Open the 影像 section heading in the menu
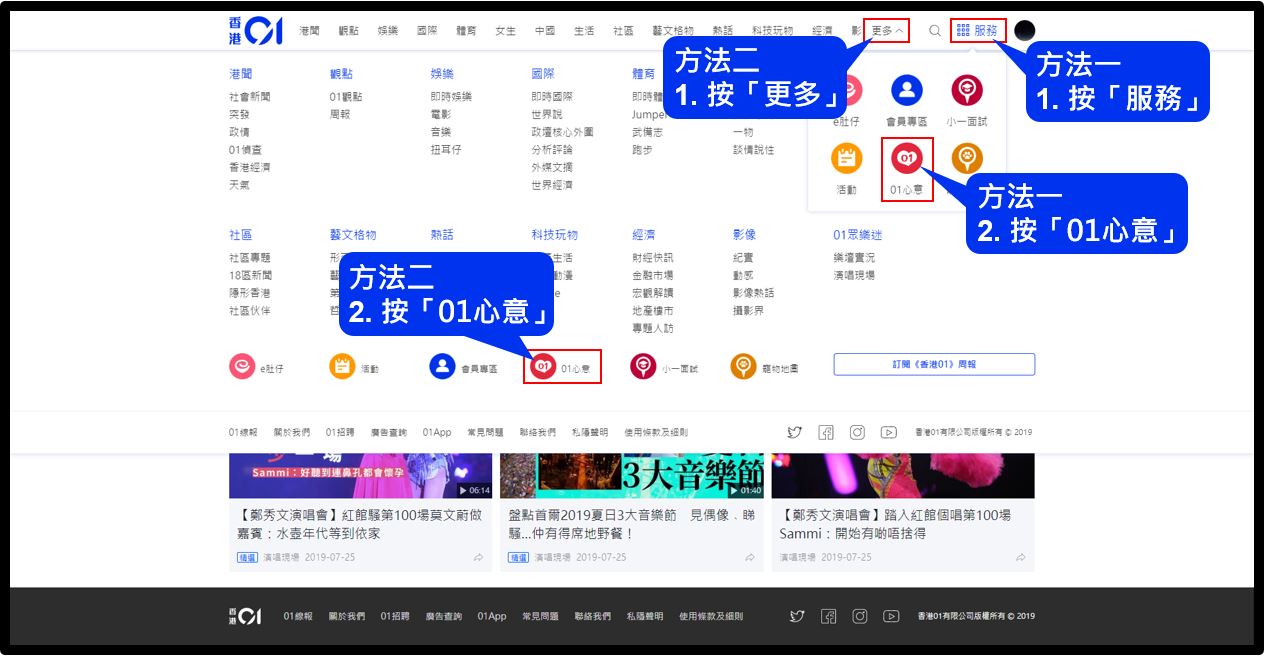This screenshot has height=657, width=1266. pyautogui.click(x=744, y=235)
